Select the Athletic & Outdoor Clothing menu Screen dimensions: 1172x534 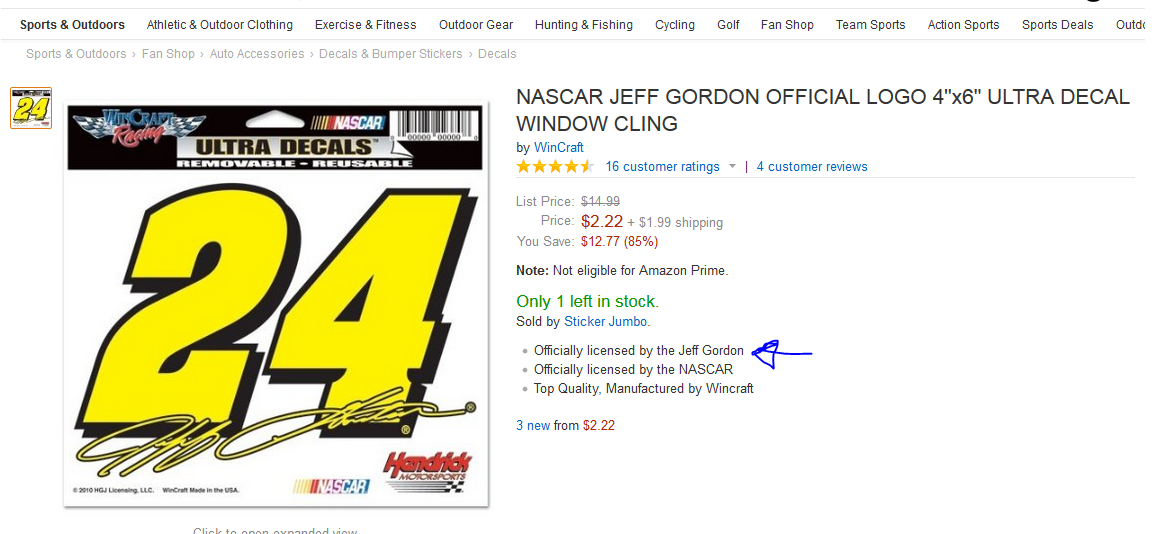[220, 25]
